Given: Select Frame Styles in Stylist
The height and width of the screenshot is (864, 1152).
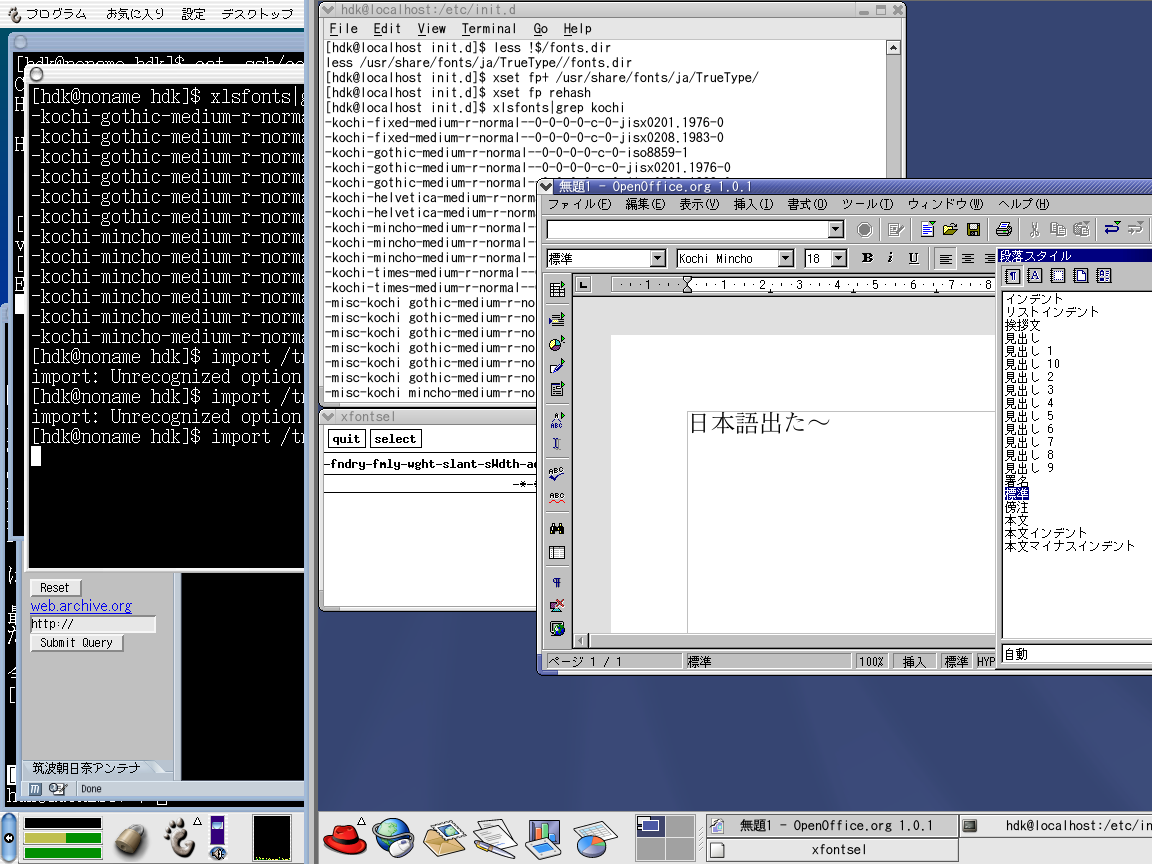Looking at the screenshot, I should [1057, 276].
